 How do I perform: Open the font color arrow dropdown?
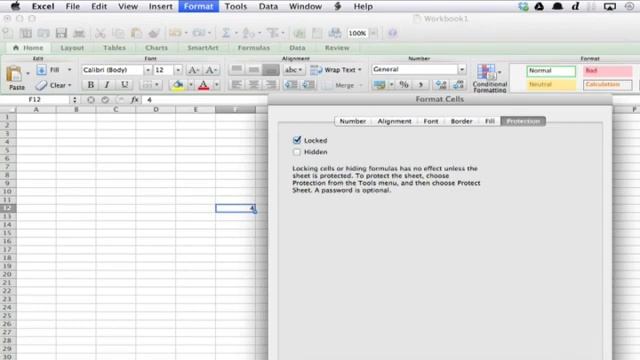[x=217, y=85]
